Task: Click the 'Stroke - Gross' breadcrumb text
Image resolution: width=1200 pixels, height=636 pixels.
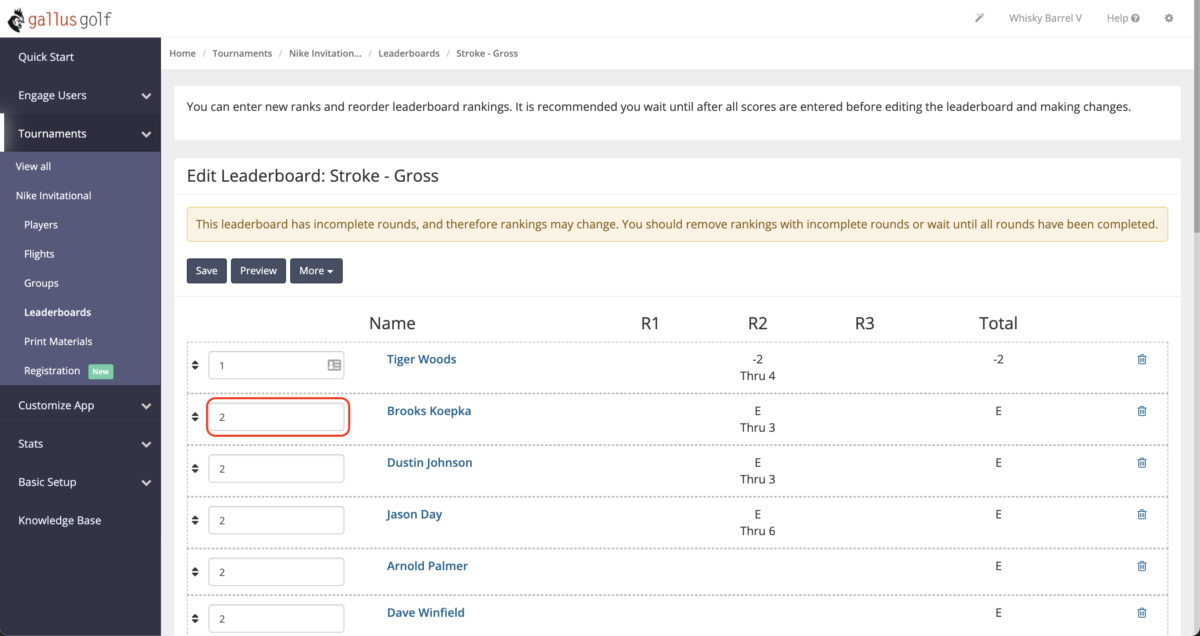Action: pos(487,53)
